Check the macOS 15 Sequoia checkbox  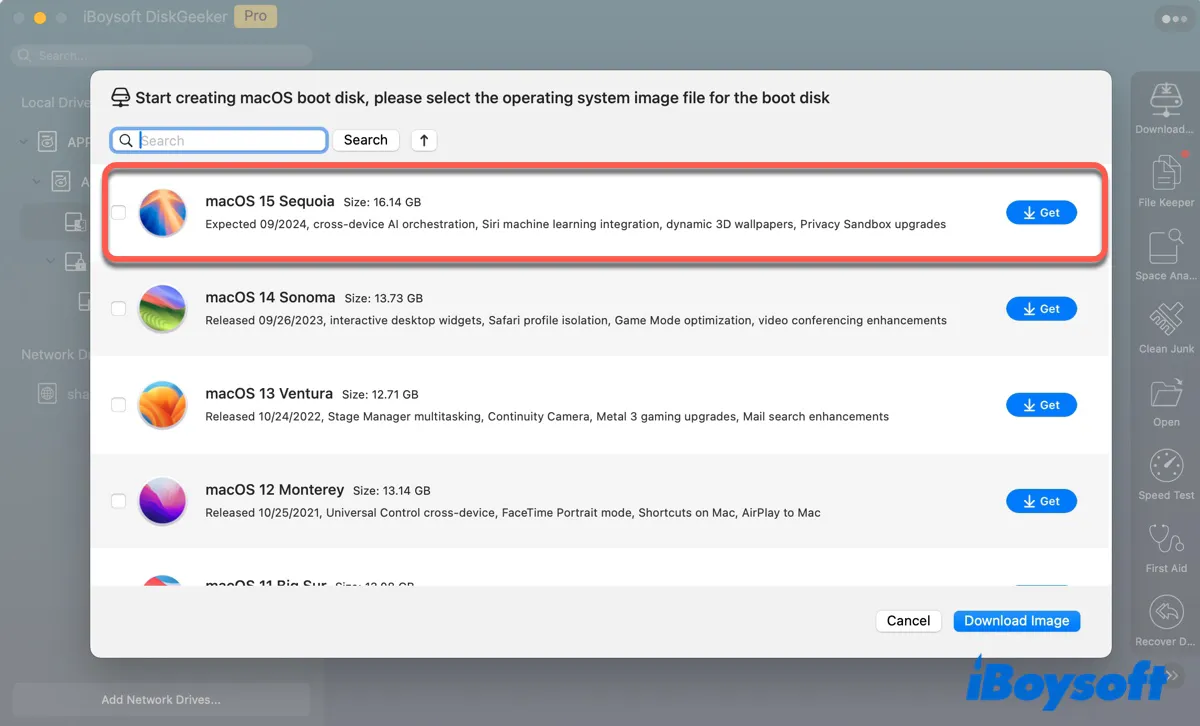[x=118, y=212]
